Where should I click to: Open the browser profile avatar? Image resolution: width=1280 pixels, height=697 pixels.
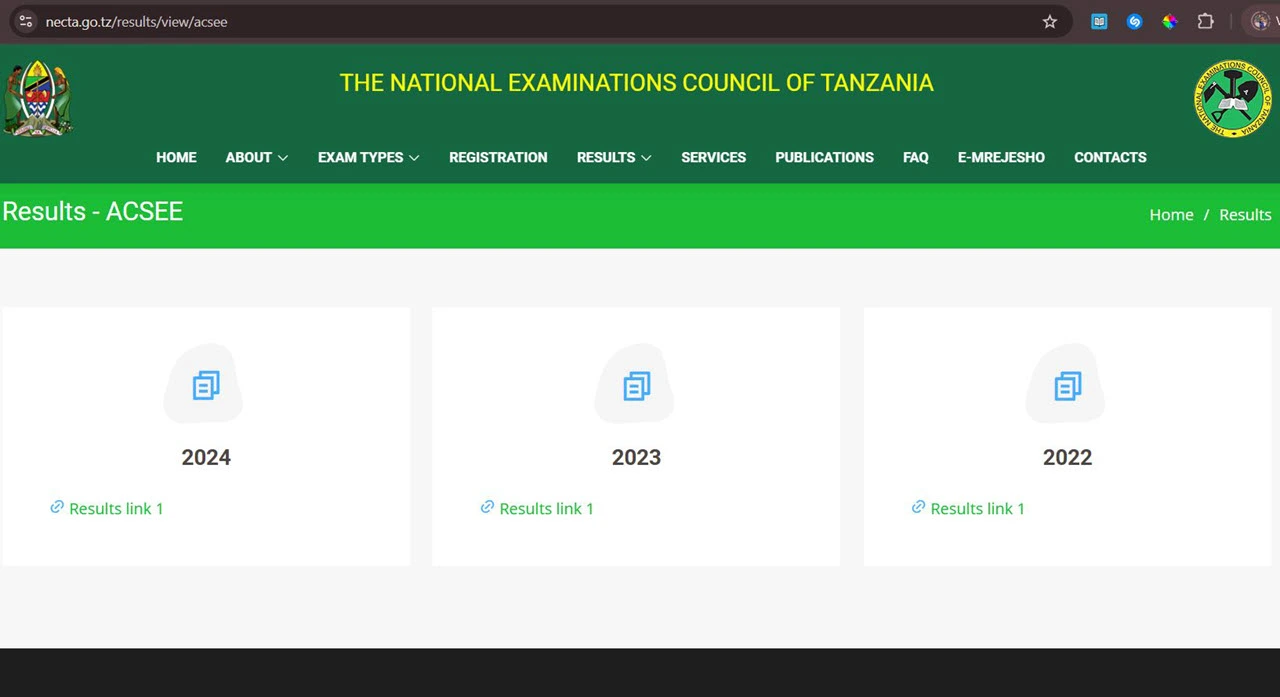coord(1260,21)
